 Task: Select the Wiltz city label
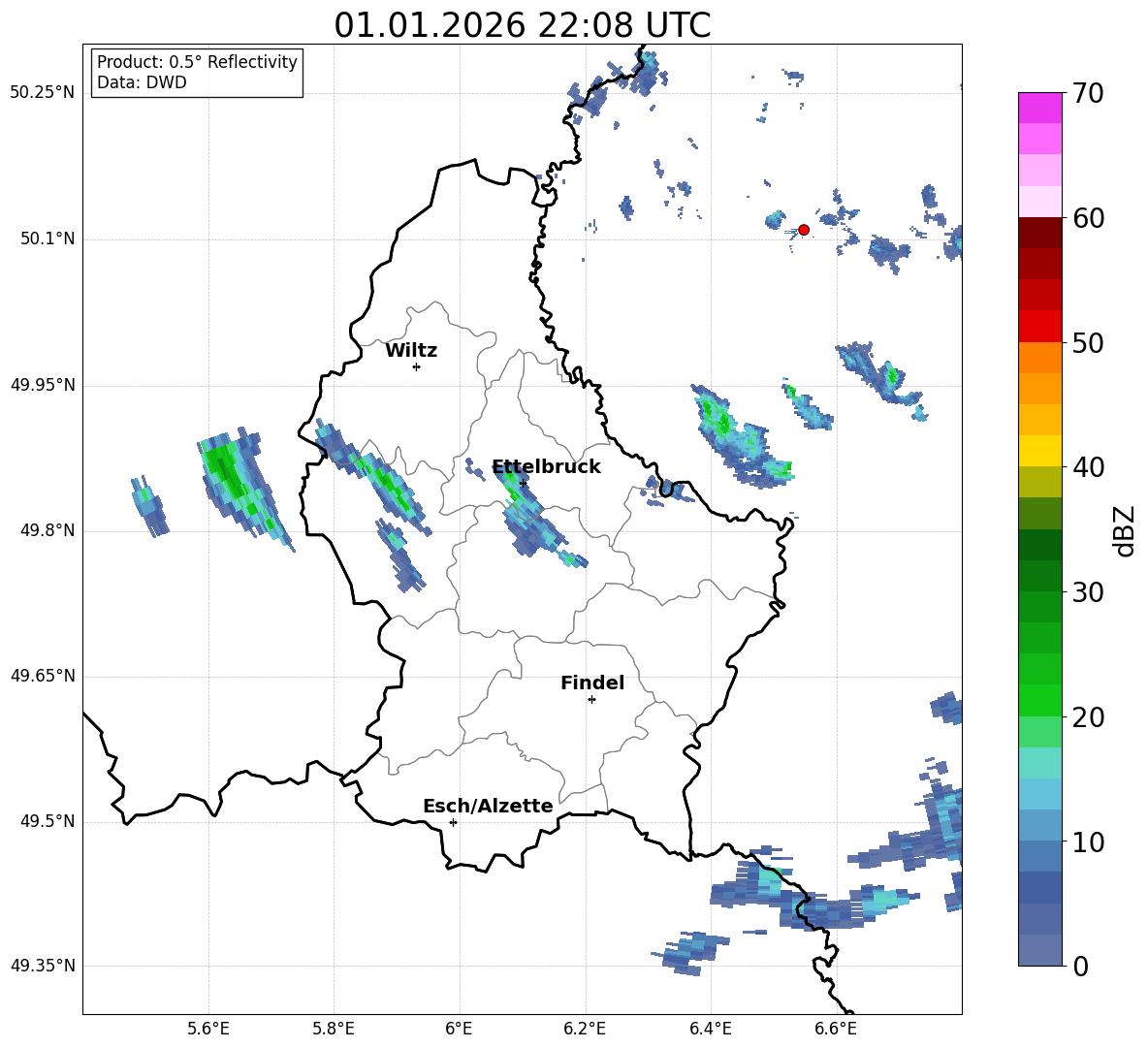(411, 351)
